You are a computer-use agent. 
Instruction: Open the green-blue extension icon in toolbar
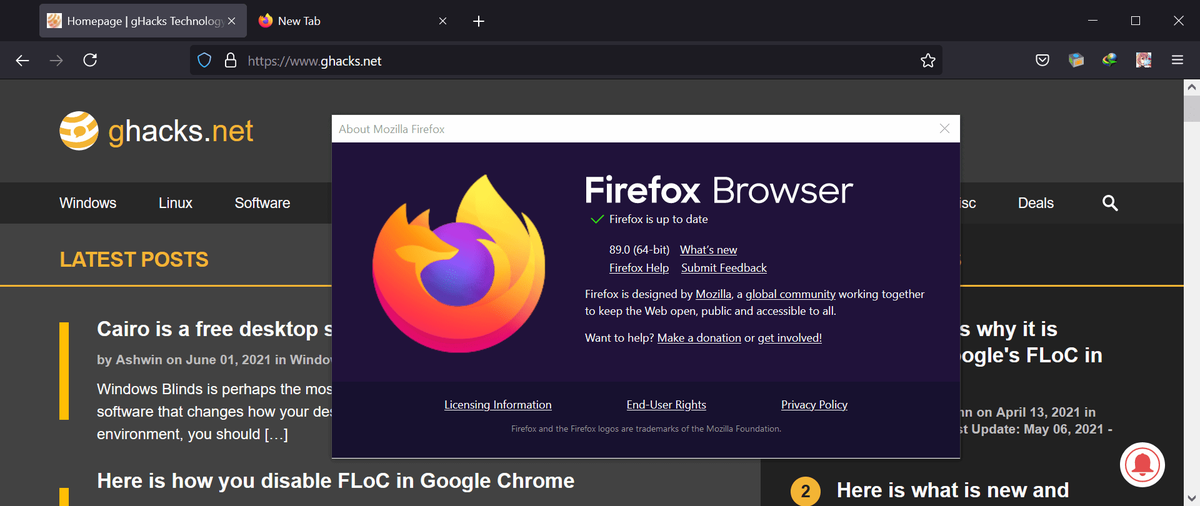1109,61
